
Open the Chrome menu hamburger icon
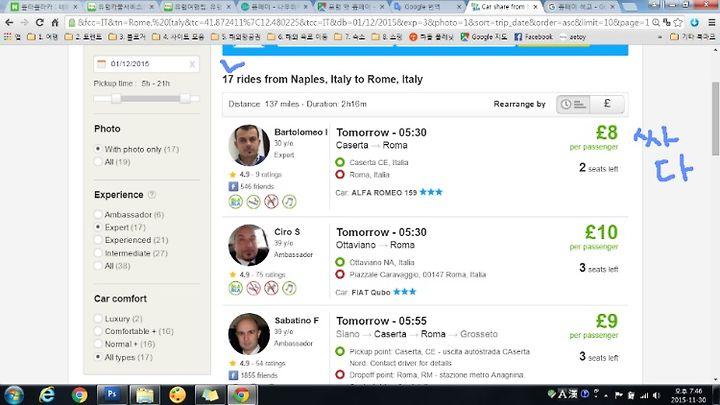pyautogui.click(x=711, y=22)
